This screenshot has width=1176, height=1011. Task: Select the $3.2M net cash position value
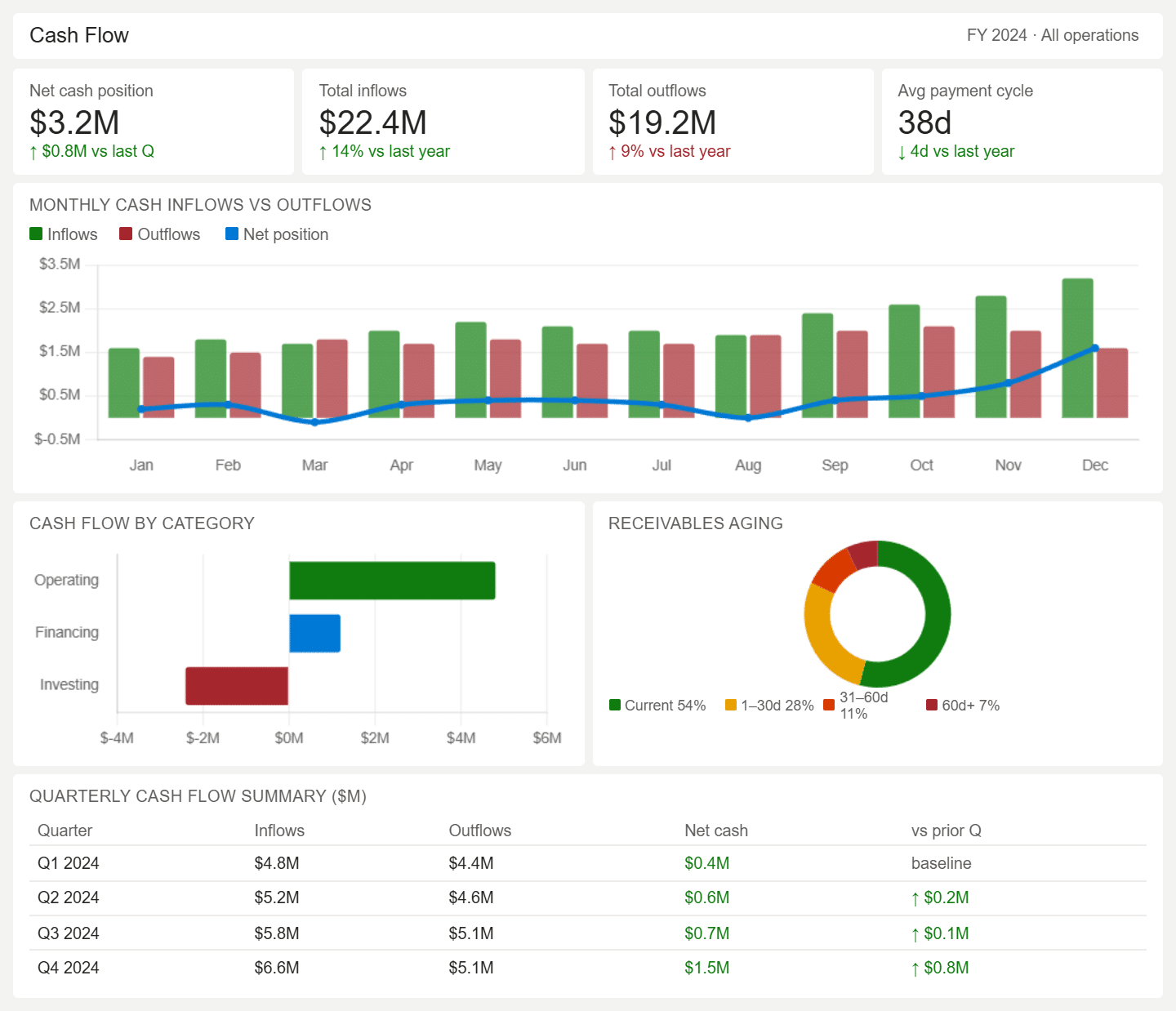point(74,122)
